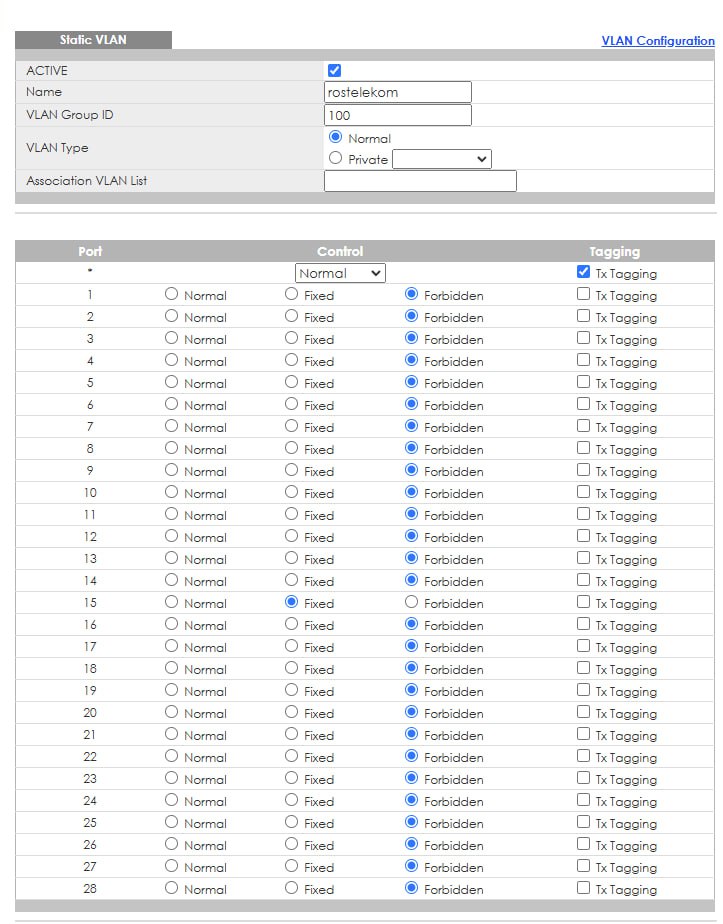
Task: Open the VLAN Configuration link
Action: (658, 41)
